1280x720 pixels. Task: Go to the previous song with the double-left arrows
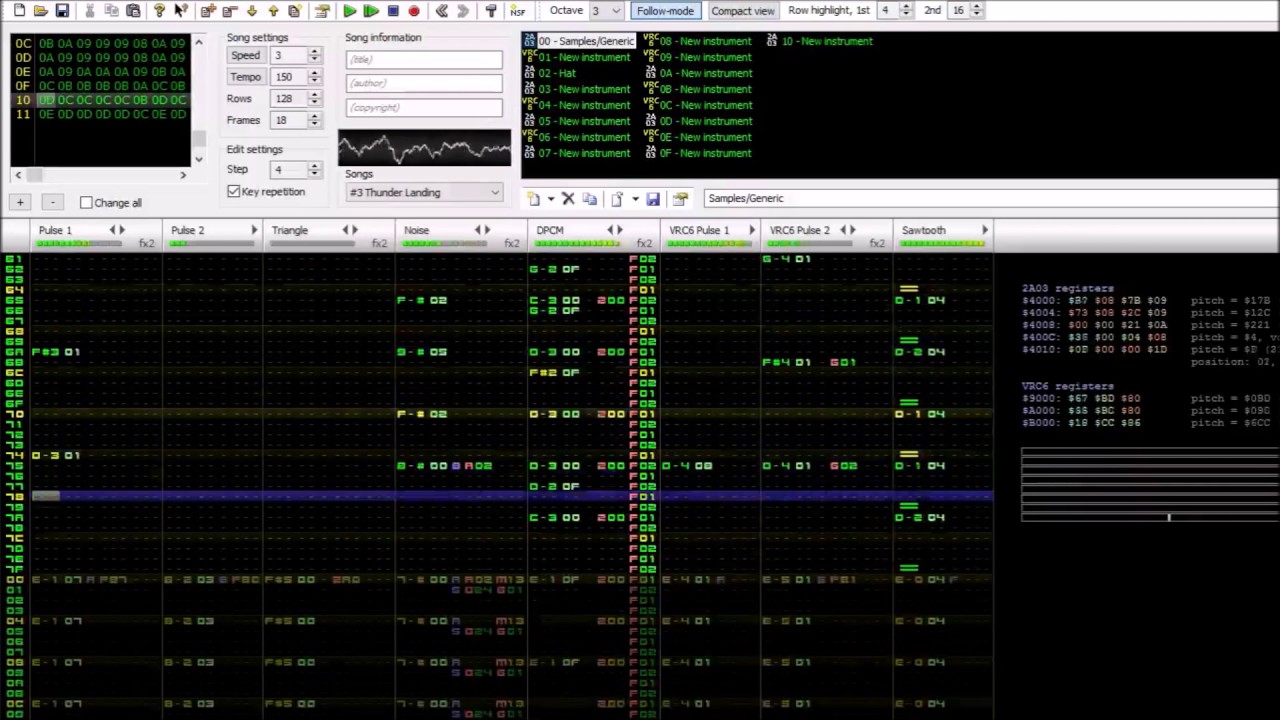point(442,11)
